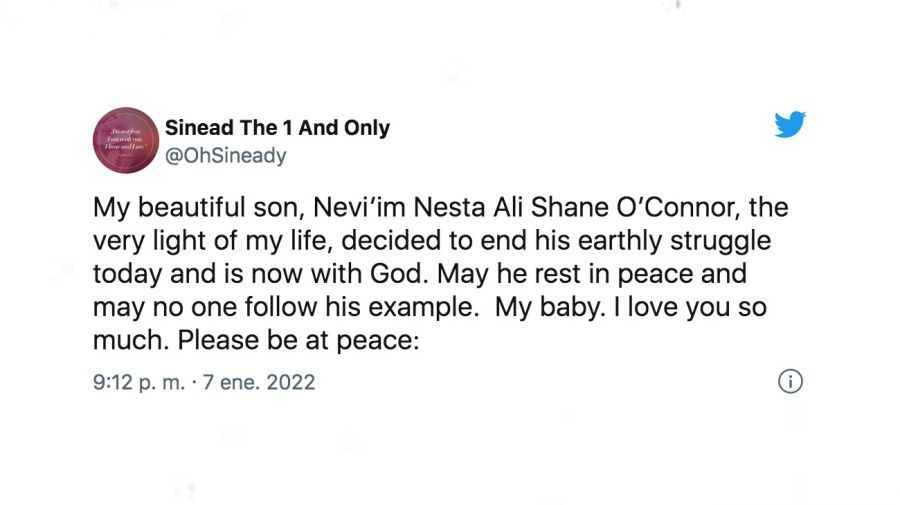Screen dimensions: 900x505
Task: Click the year 2022 in the date line
Action: (x=290, y=382)
